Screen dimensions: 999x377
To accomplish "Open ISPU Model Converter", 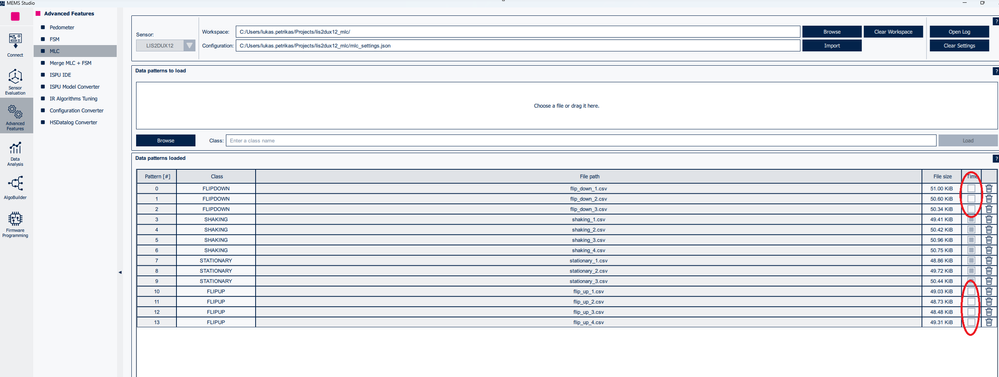I will pos(75,87).
